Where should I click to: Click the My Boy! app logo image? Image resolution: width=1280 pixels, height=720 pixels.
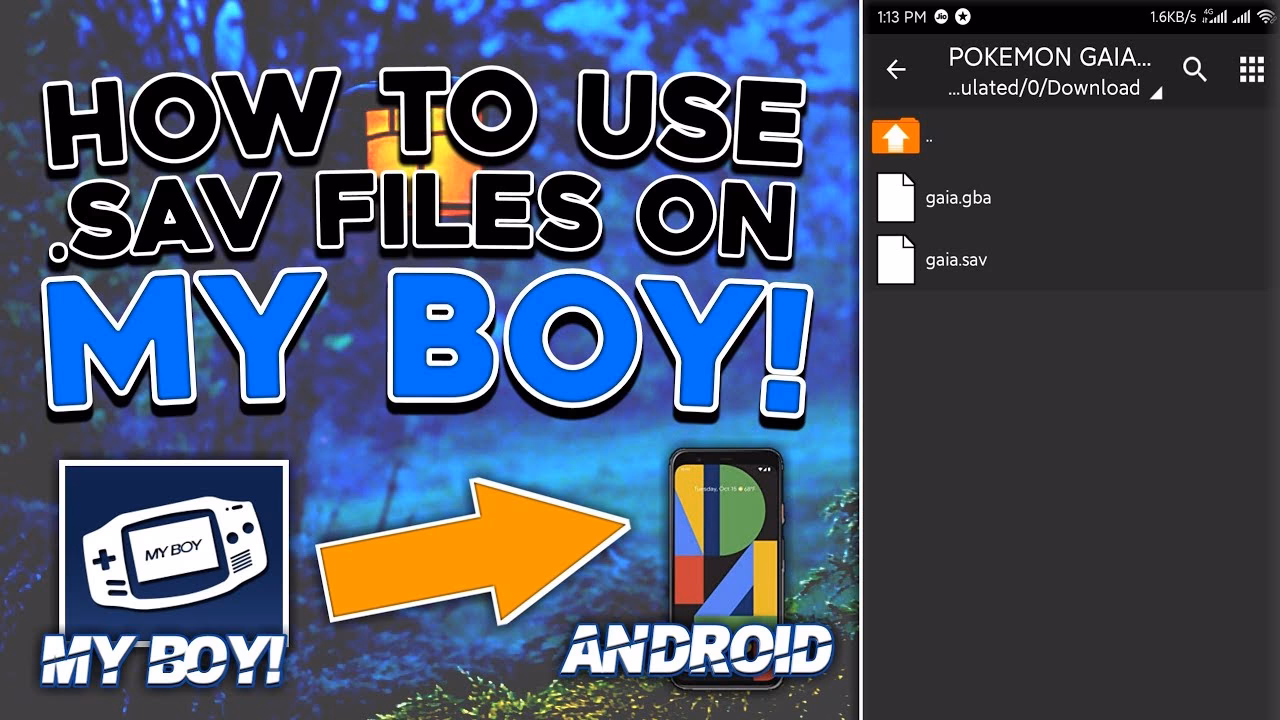[174, 551]
